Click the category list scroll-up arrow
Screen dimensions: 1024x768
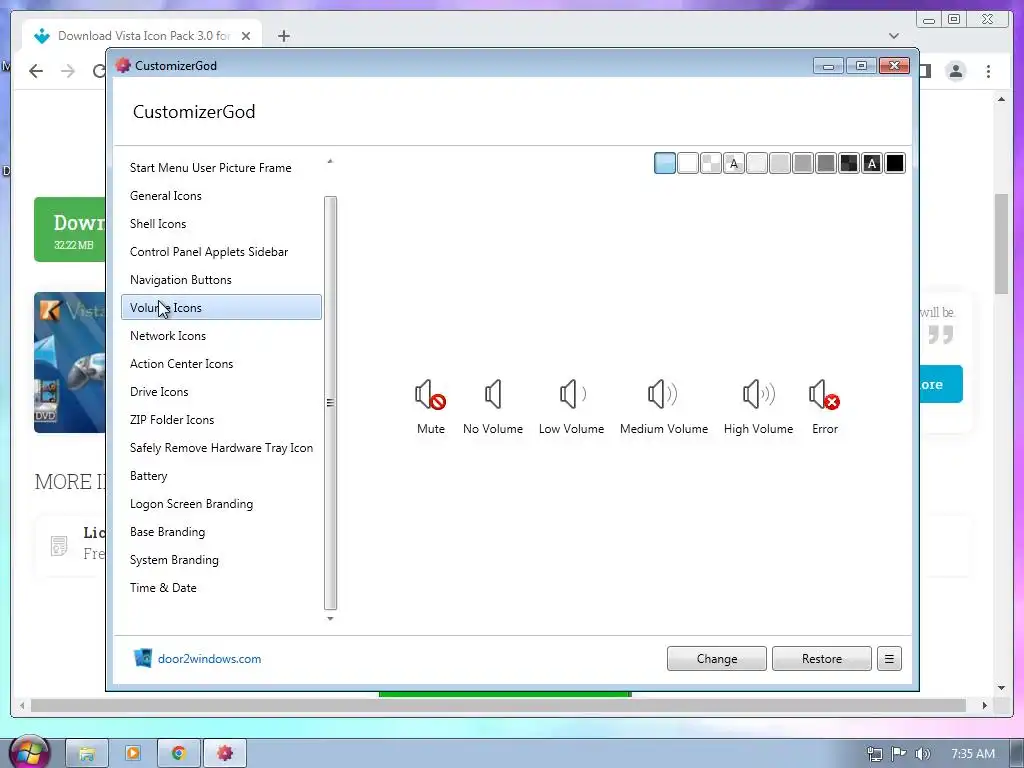330,161
